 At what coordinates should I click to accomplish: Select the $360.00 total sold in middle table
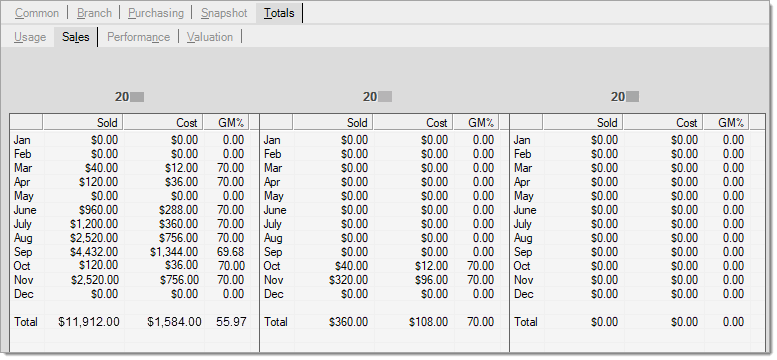tap(348, 322)
